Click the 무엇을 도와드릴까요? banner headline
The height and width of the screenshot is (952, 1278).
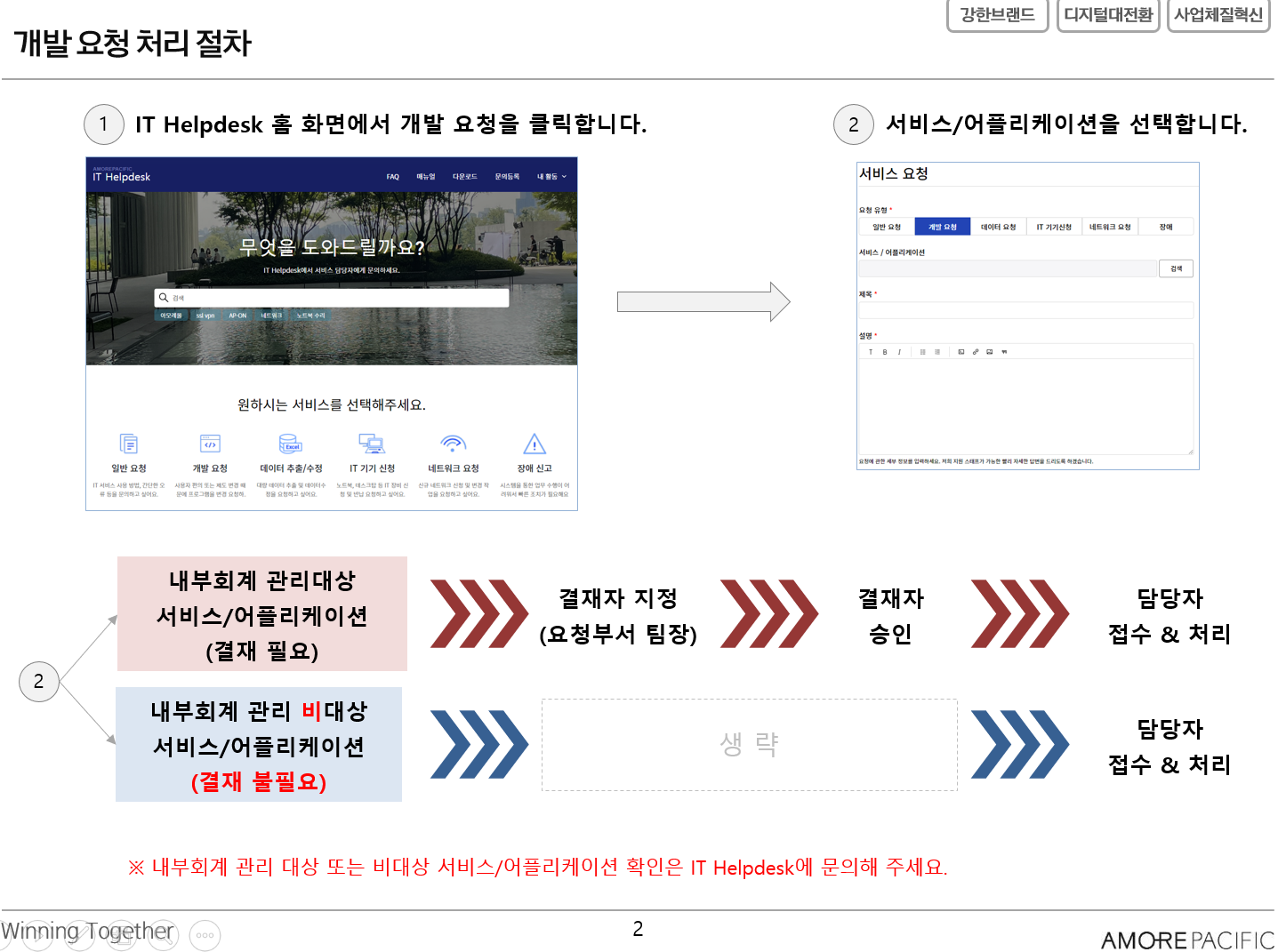click(332, 247)
